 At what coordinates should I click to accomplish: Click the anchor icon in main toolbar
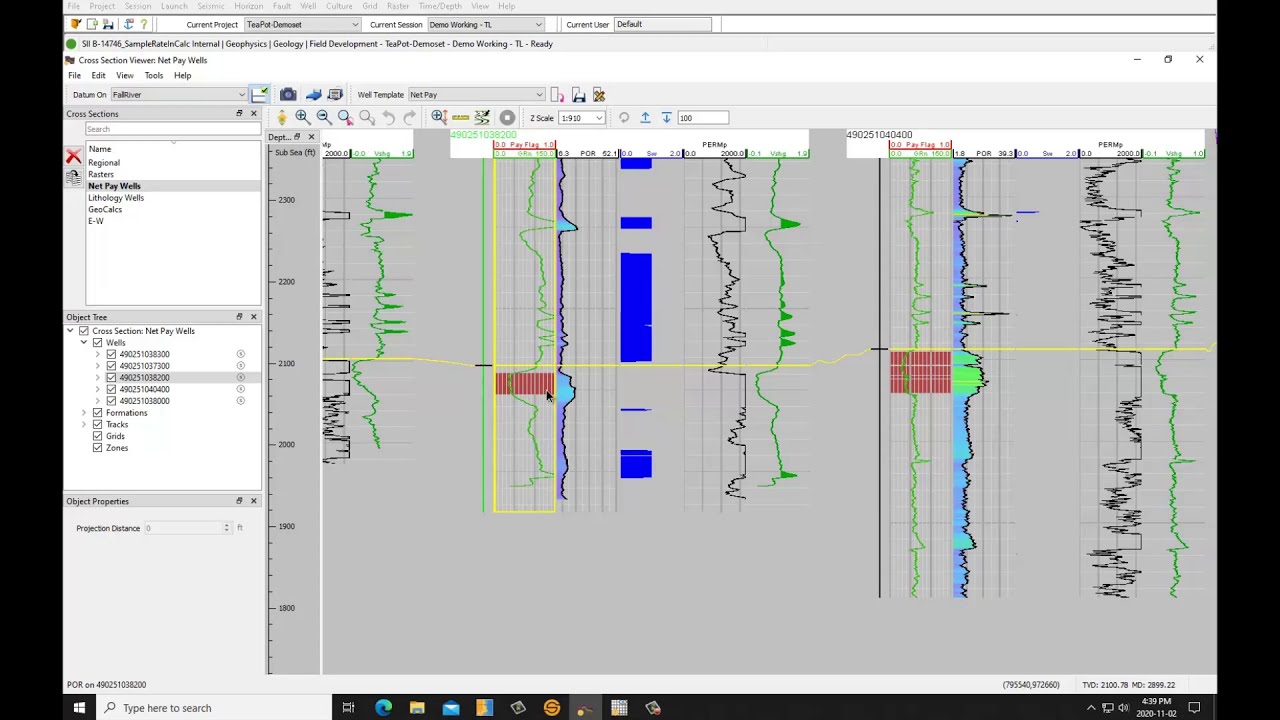click(x=128, y=24)
